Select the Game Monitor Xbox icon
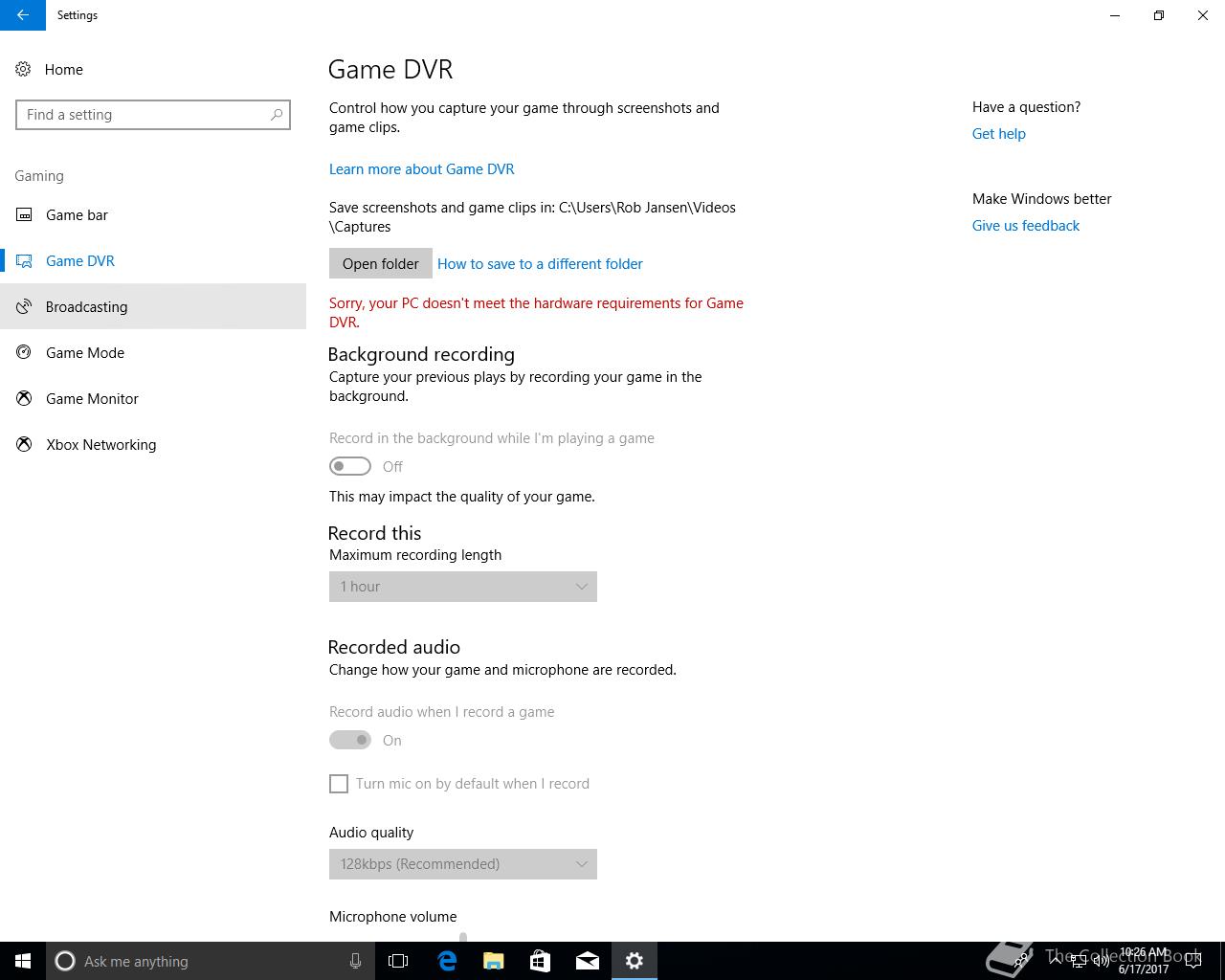The height and width of the screenshot is (980, 1225). [x=24, y=398]
